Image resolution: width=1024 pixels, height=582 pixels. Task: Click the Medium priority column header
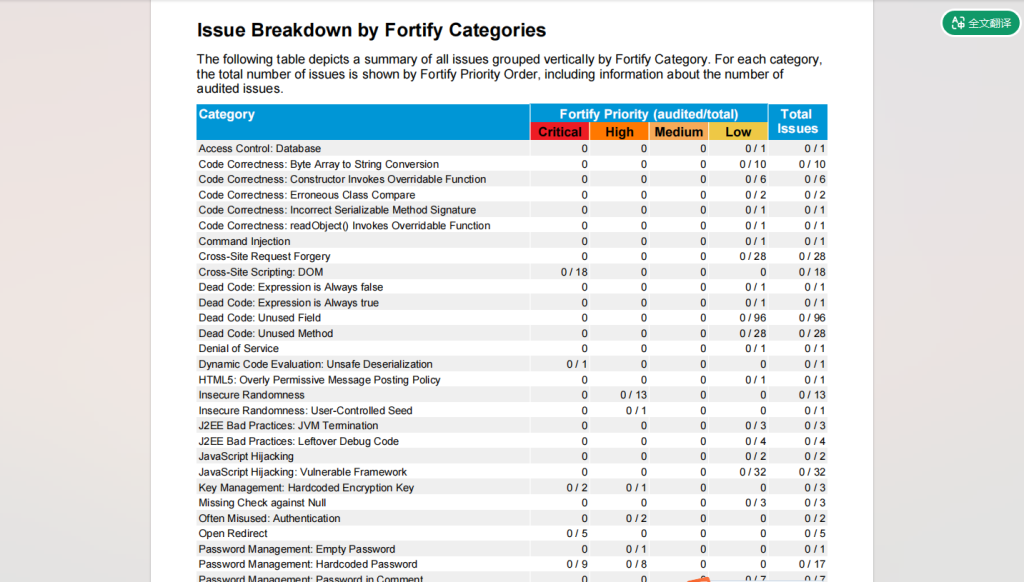click(x=679, y=132)
